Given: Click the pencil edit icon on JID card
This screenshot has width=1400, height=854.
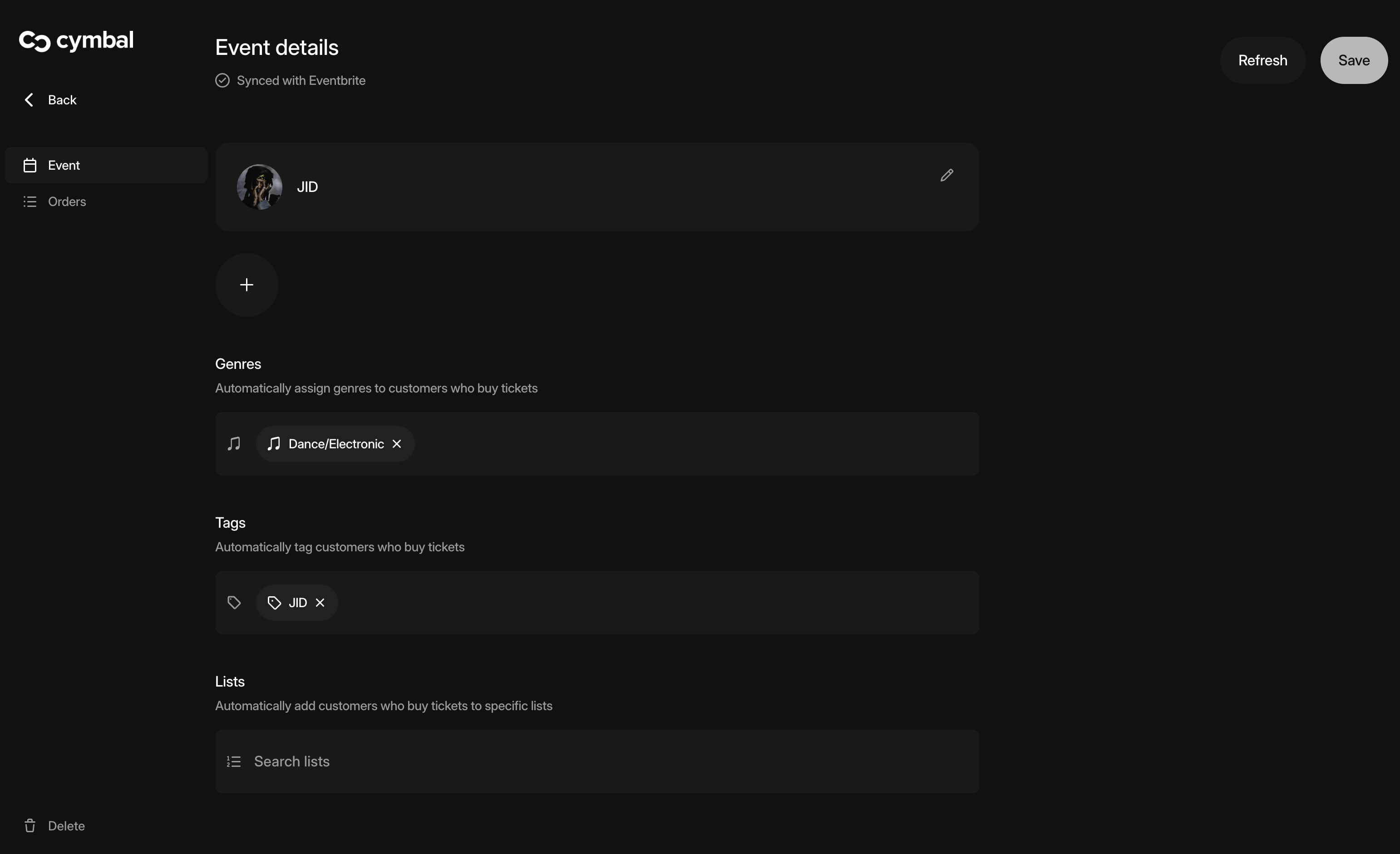Looking at the screenshot, I should (946, 176).
